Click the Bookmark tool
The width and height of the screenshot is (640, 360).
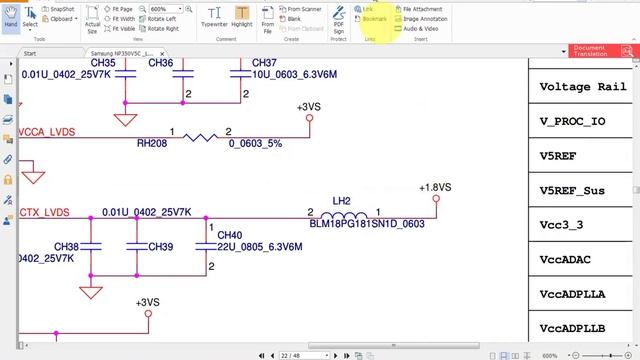[x=370, y=19]
